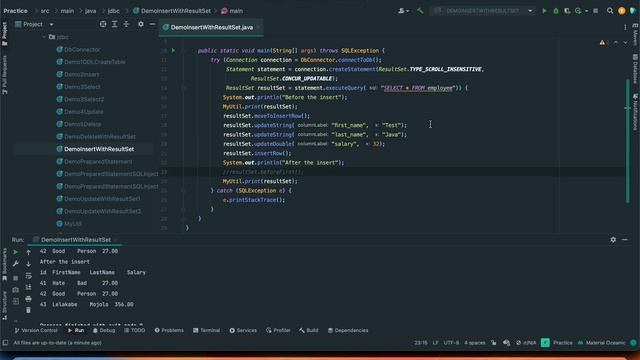
Task: Collapse the jdbc folder in project tree
Action: pos(44,37)
